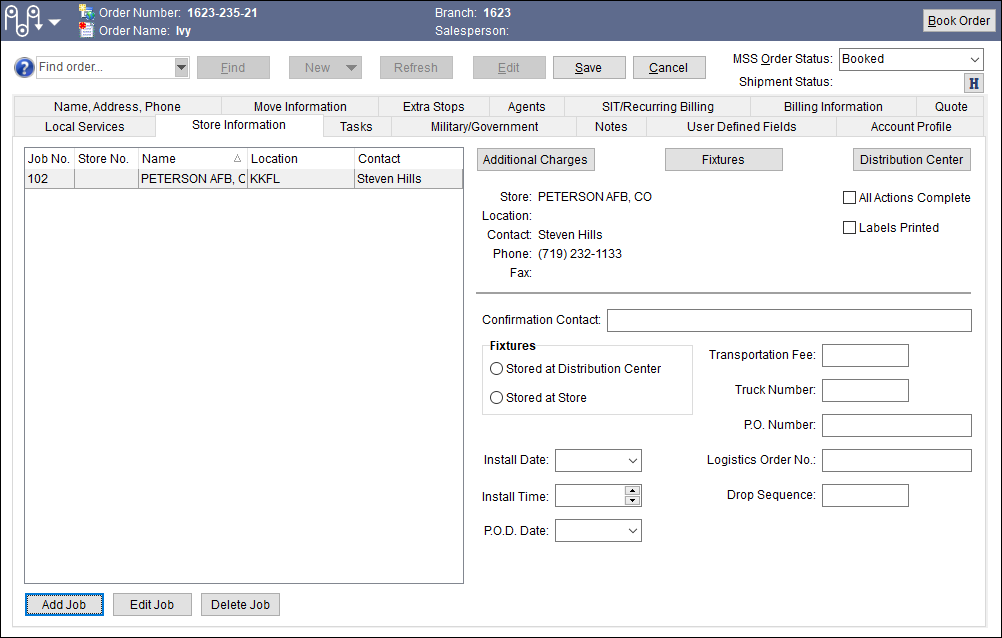
Task: Open the P.O.D. Date dropdown
Action: [632, 531]
